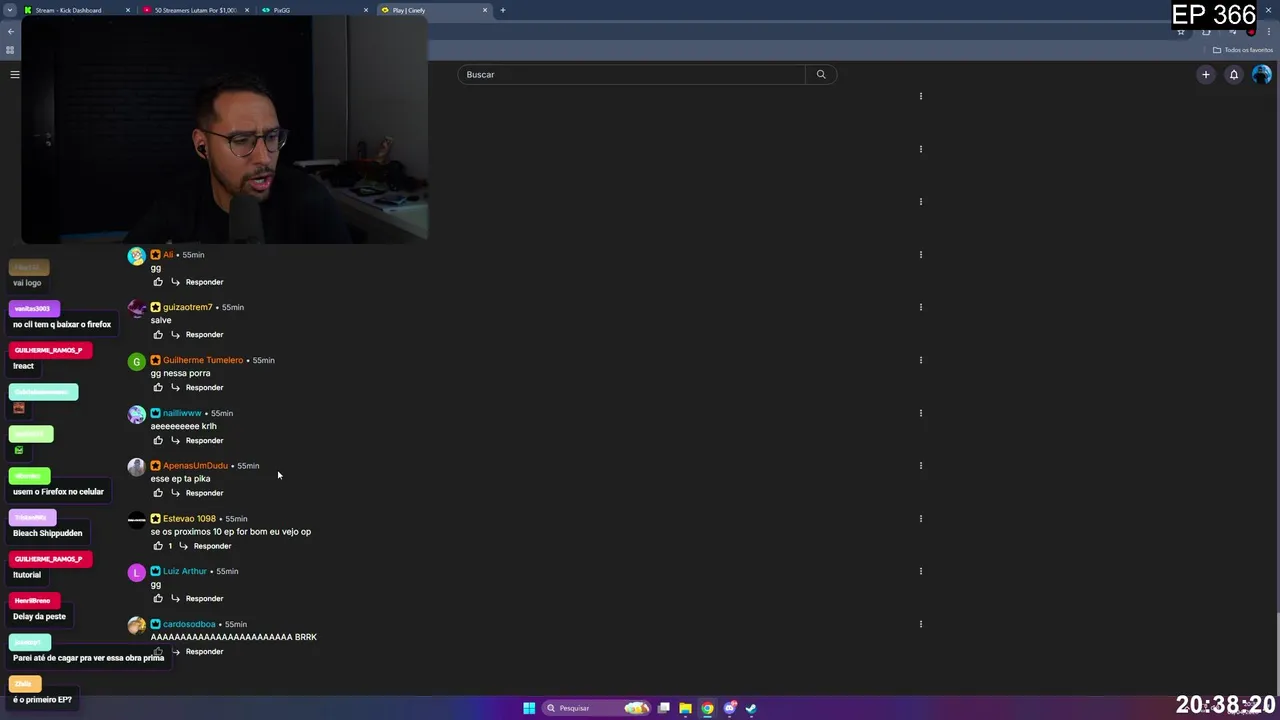Close the PixGG tab
The width and height of the screenshot is (1280, 720).
[x=366, y=10]
